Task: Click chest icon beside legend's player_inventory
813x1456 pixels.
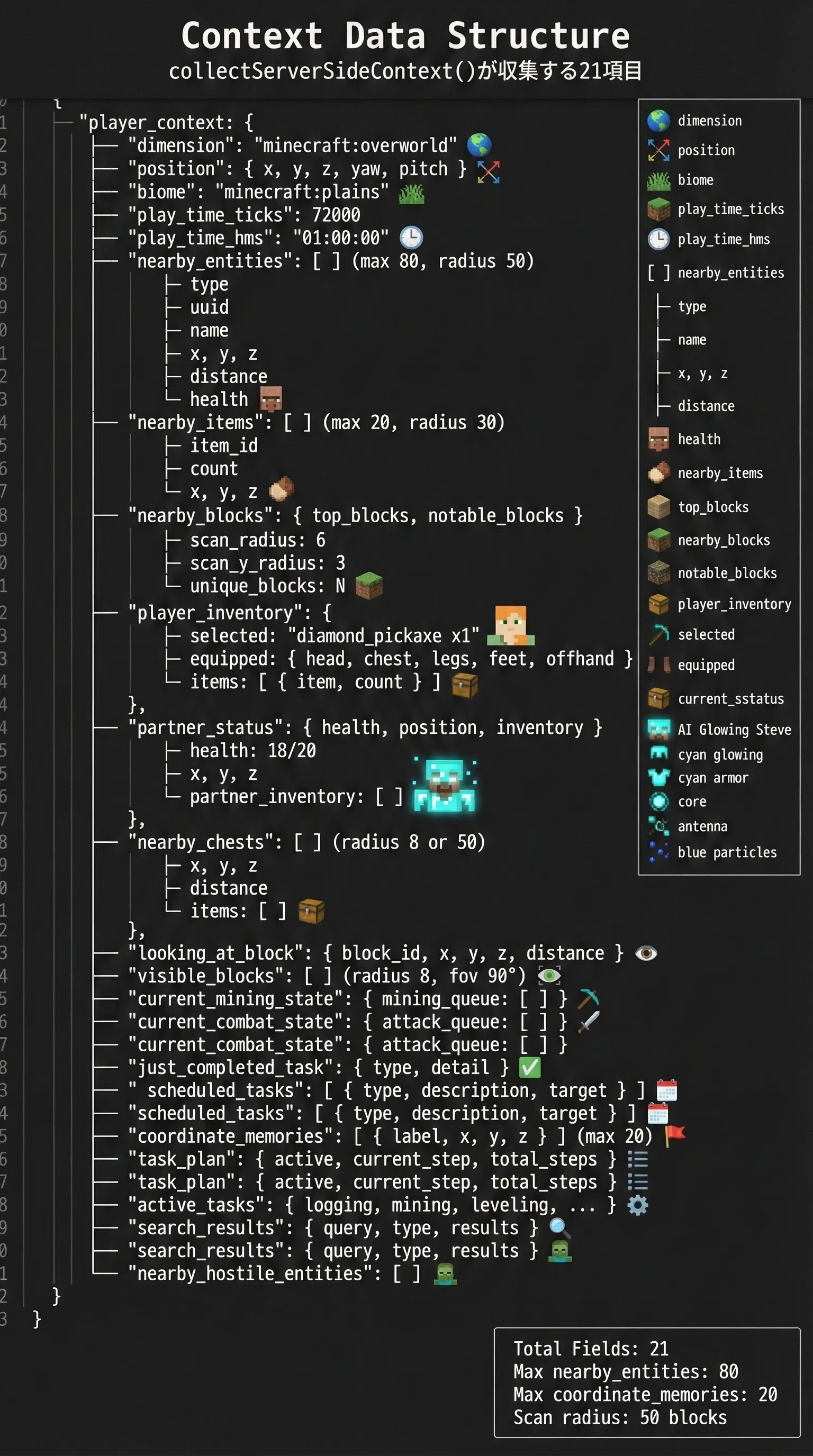Action: pyautogui.click(x=658, y=604)
